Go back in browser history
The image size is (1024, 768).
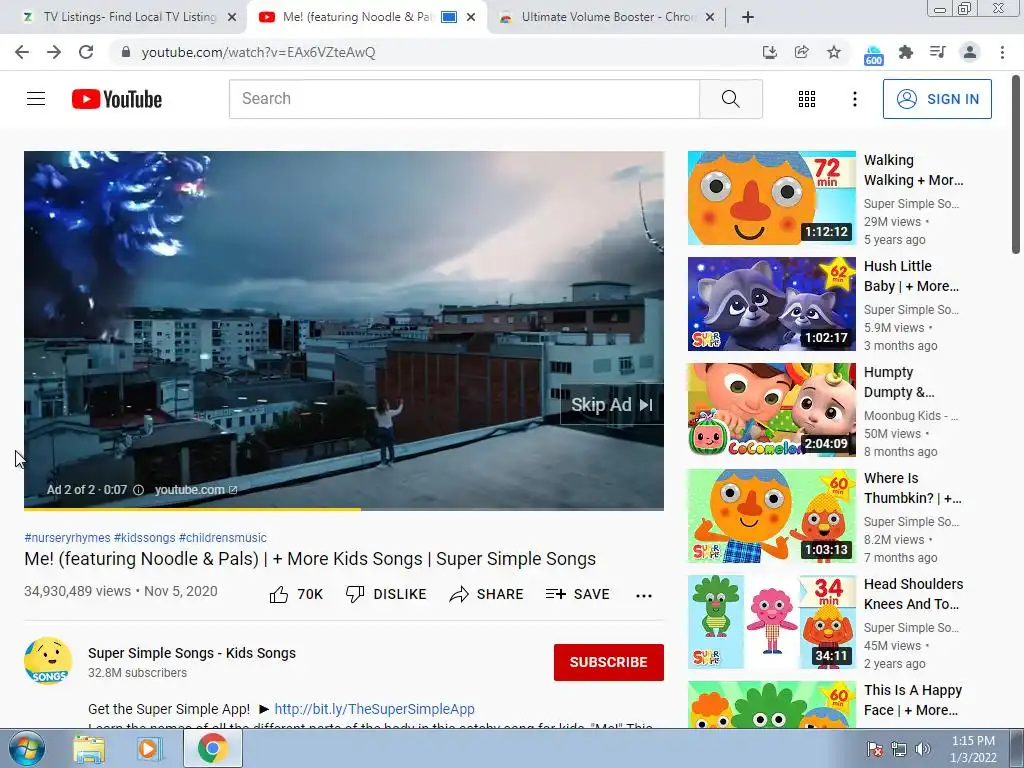[22, 52]
